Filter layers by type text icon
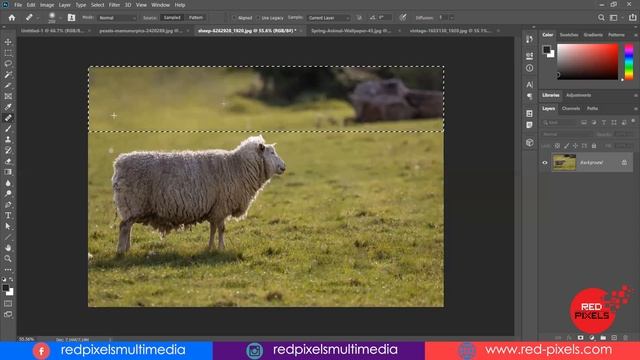This screenshot has height=360, width=640. click(604, 122)
